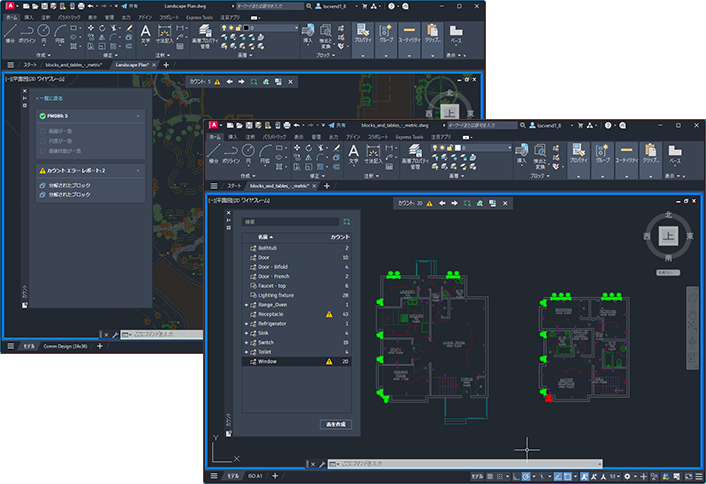Click the zoom to object icon in front count toolbar

[467, 203]
